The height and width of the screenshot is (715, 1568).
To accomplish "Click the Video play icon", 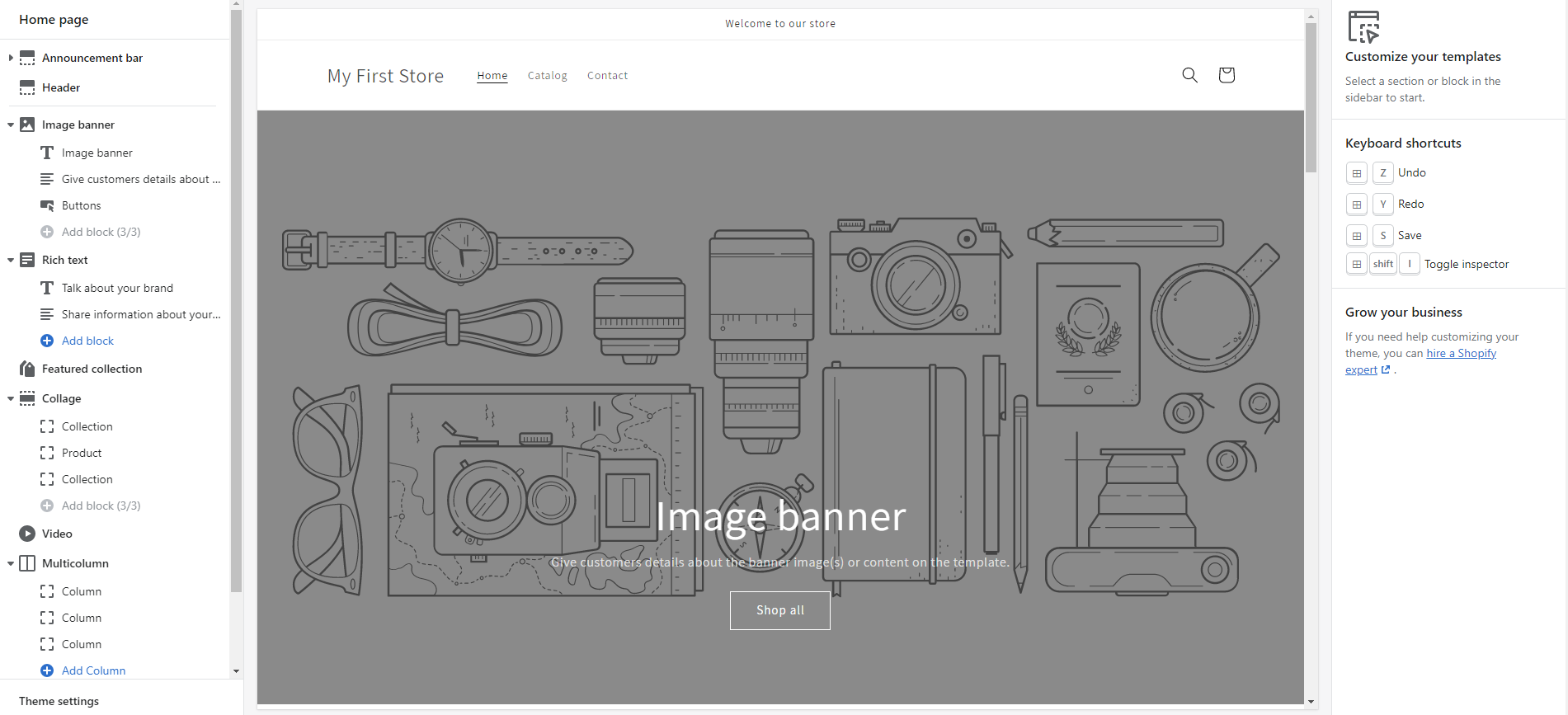I will tap(27, 534).
